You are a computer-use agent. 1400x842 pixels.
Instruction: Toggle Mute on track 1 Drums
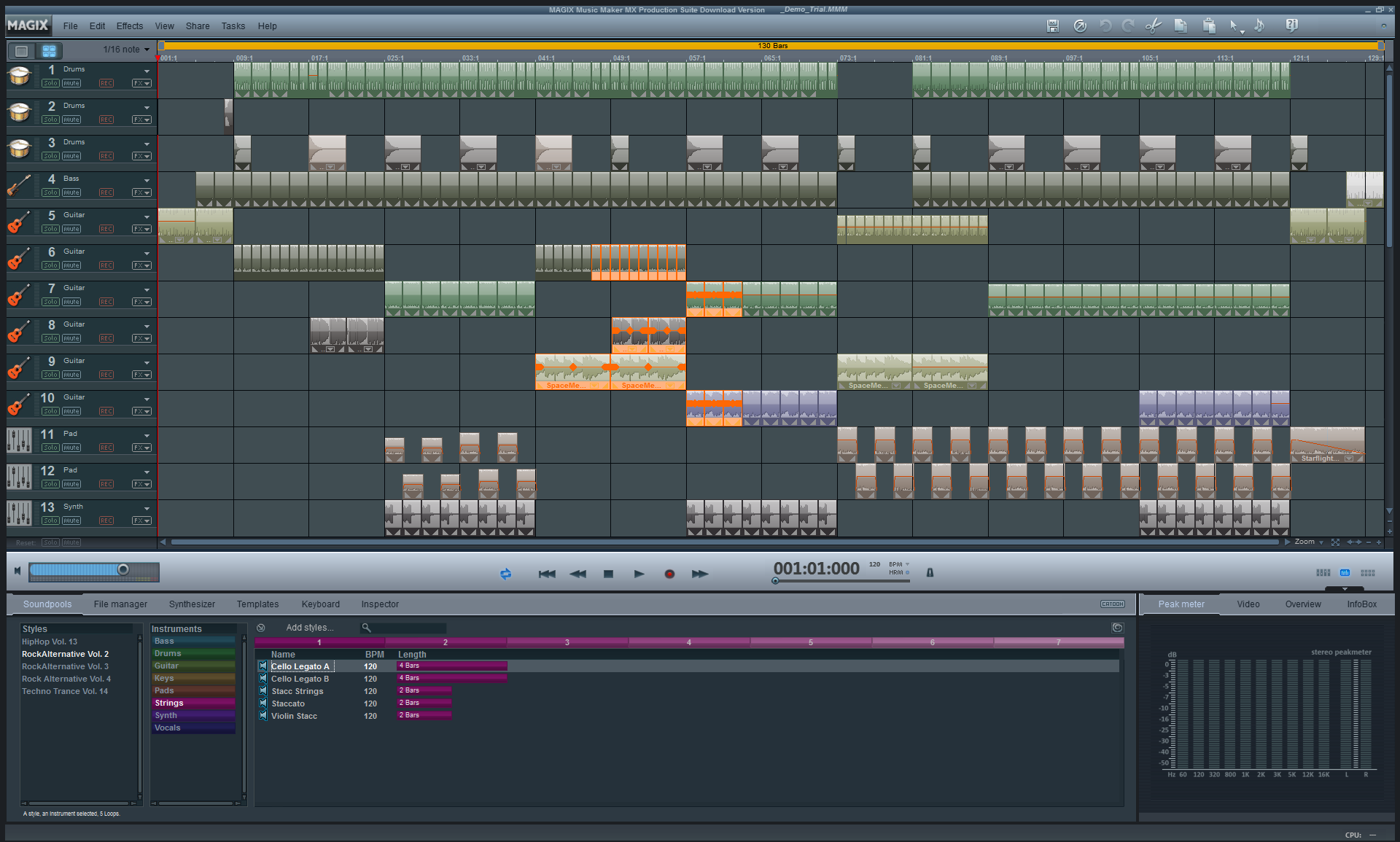71,83
